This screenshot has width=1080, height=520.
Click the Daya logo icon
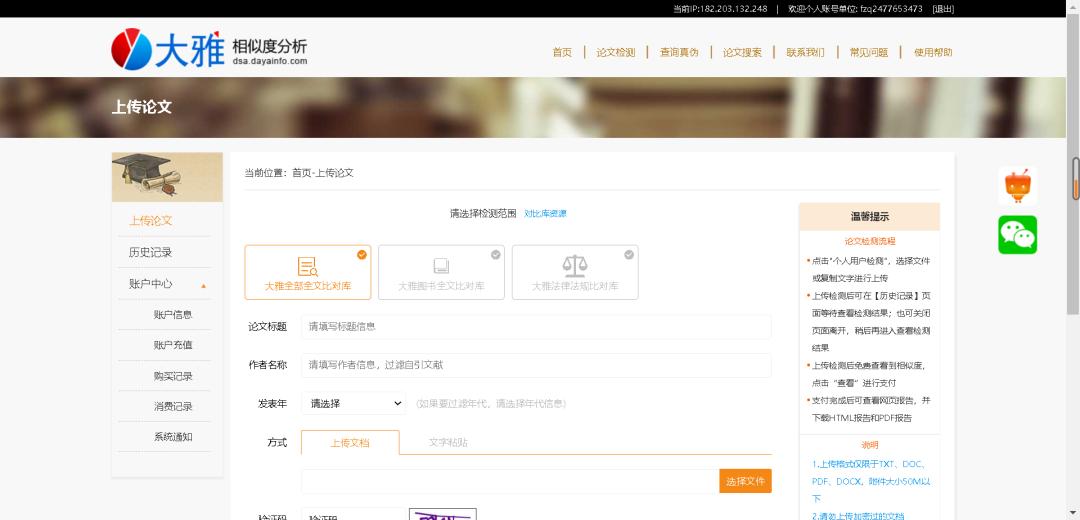tap(132, 49)
